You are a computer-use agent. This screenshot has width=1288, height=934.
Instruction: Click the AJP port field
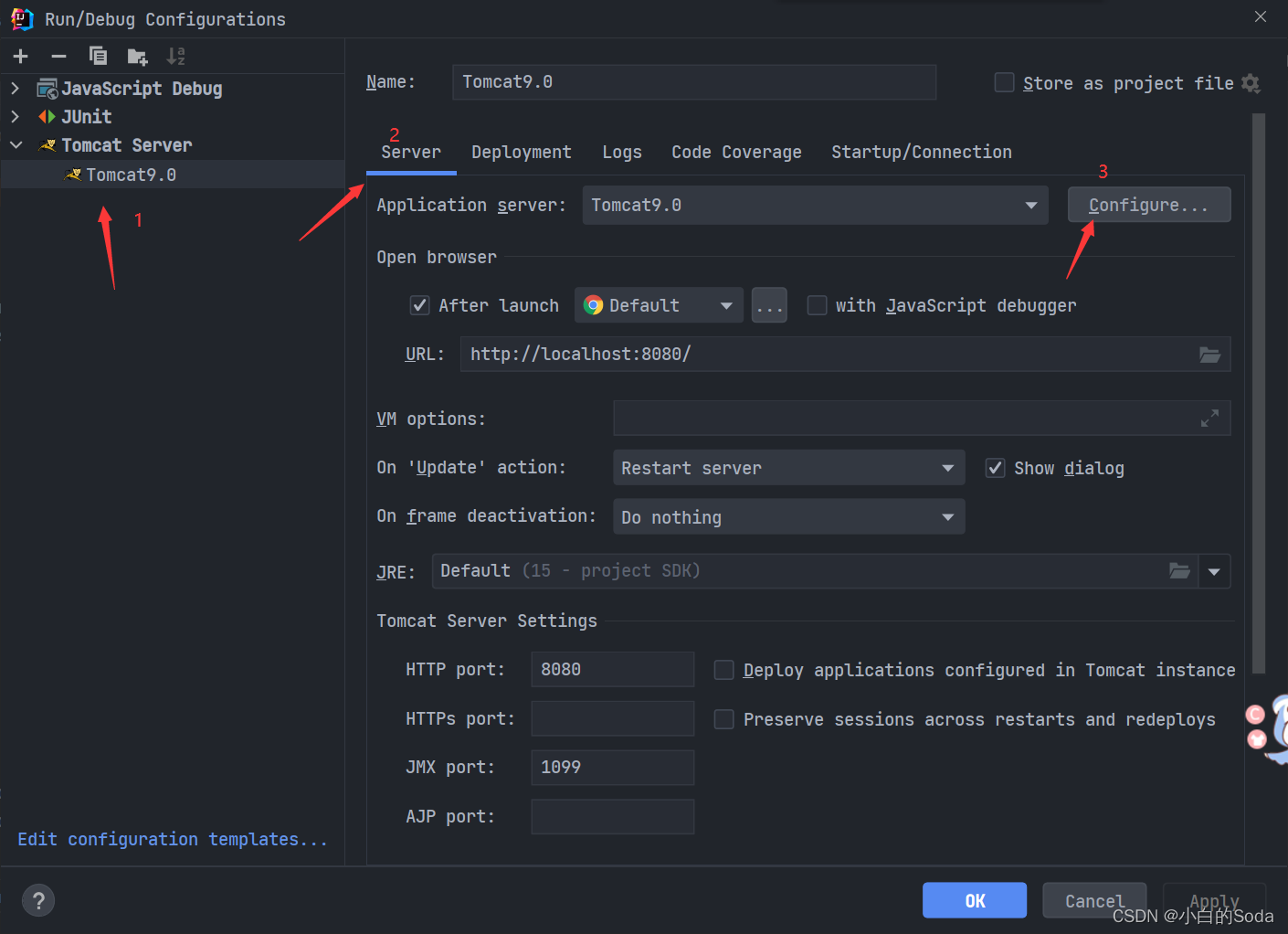click(x=613, y=817)
